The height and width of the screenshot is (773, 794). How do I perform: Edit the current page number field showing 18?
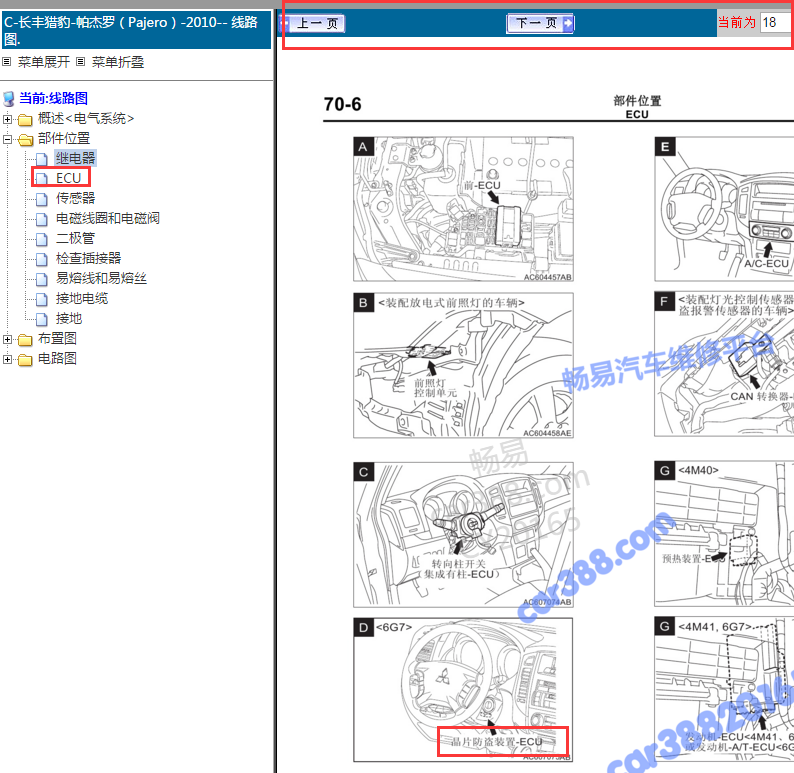coord(776,23)
